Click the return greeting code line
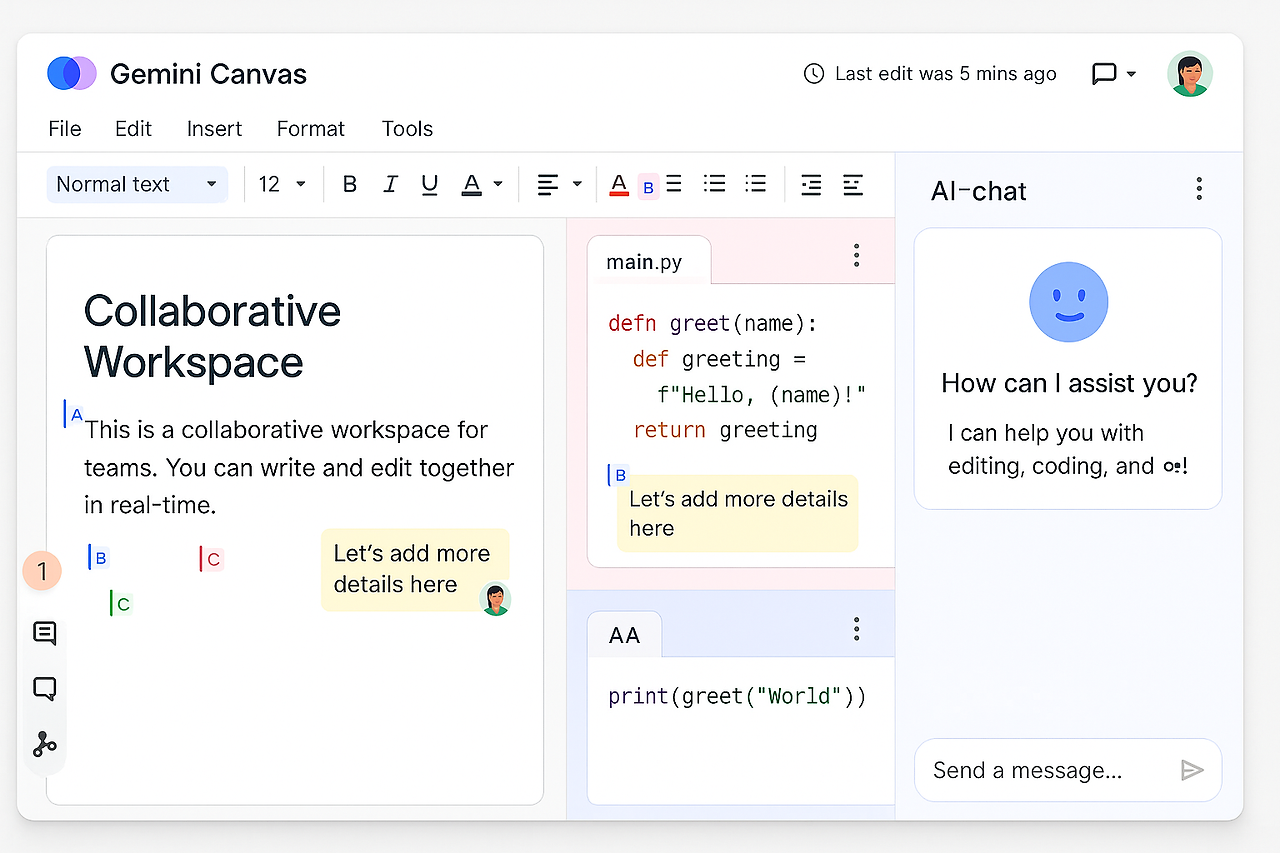Screen dimensions: 1280x853 coord(725,430)
